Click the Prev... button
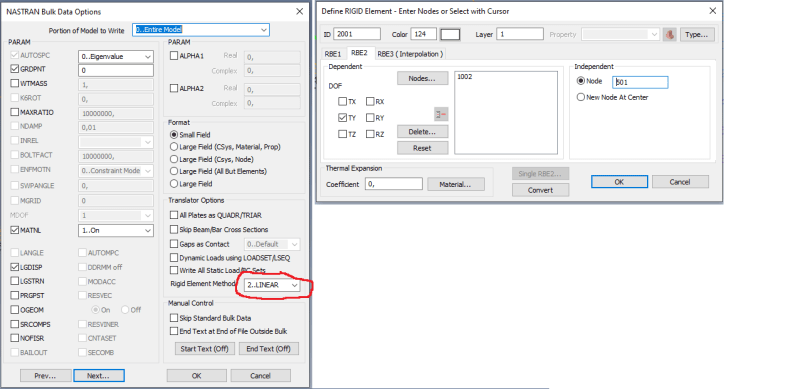800x389 pixels. [45, 376]
